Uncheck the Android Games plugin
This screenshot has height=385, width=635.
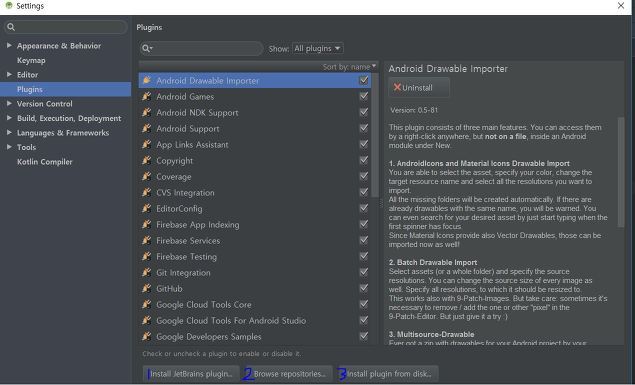pos(364,96)
